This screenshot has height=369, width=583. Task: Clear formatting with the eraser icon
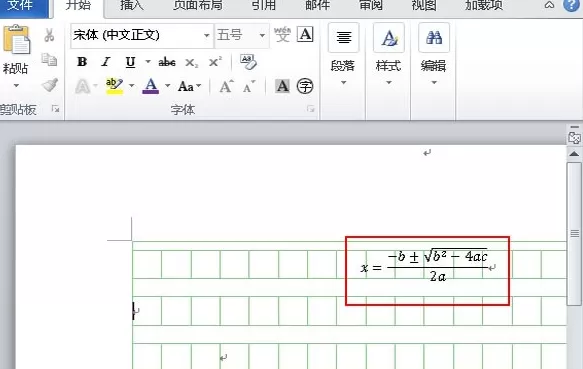248,62
